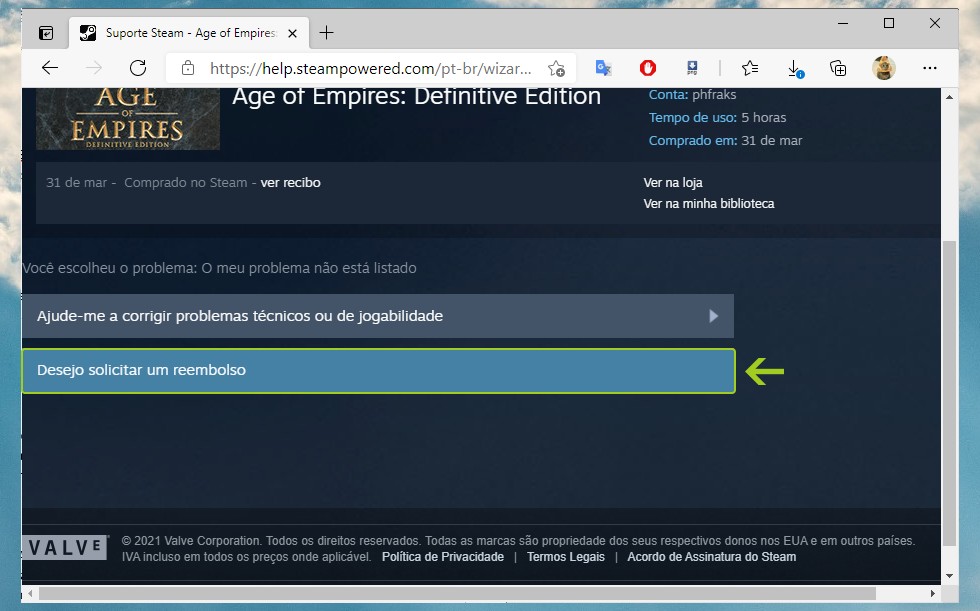980x611 pixels.
Task: Reload the Steam support page
Action: click(x=138, y=68)
